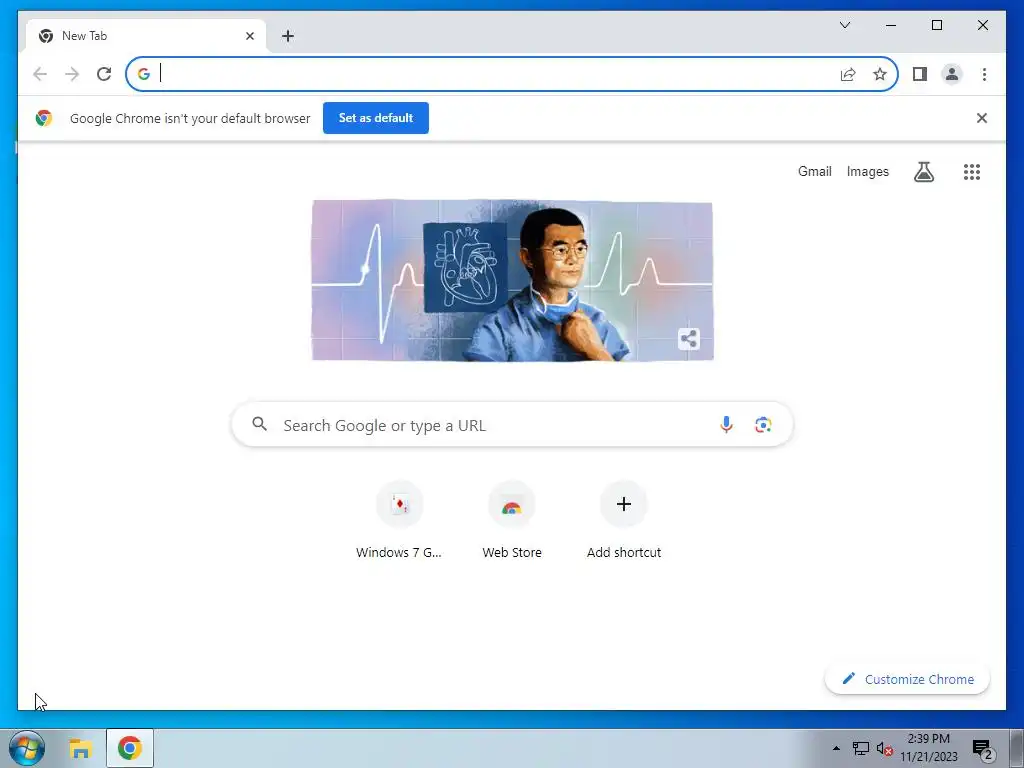The width and height of the screenshot is (1024, 768).
Task: Open Chrome's three-dot menu
Action: click(984, 74)
